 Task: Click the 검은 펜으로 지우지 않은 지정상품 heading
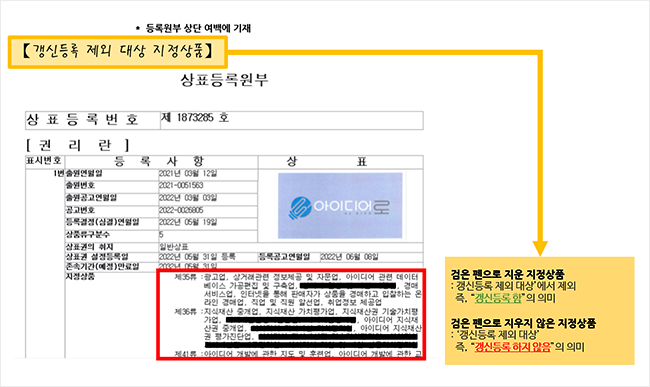point(523,323)
